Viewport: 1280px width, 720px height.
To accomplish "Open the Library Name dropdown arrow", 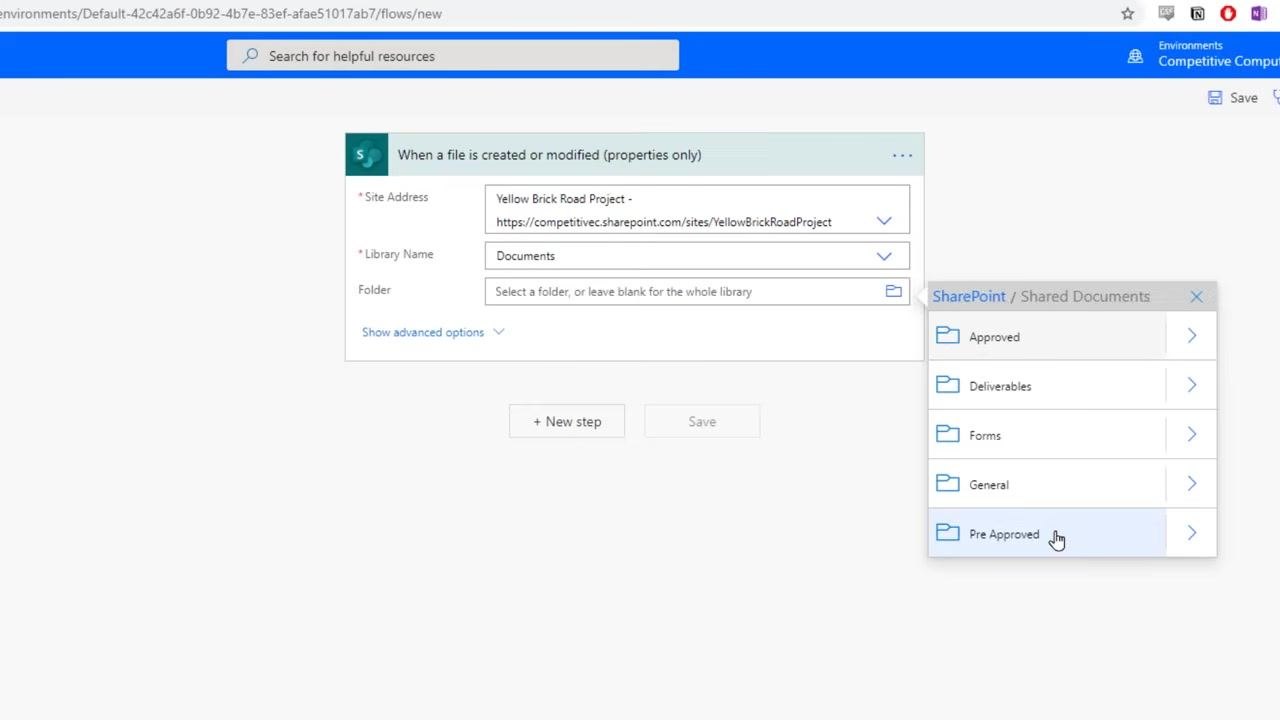I will (884, 256).
